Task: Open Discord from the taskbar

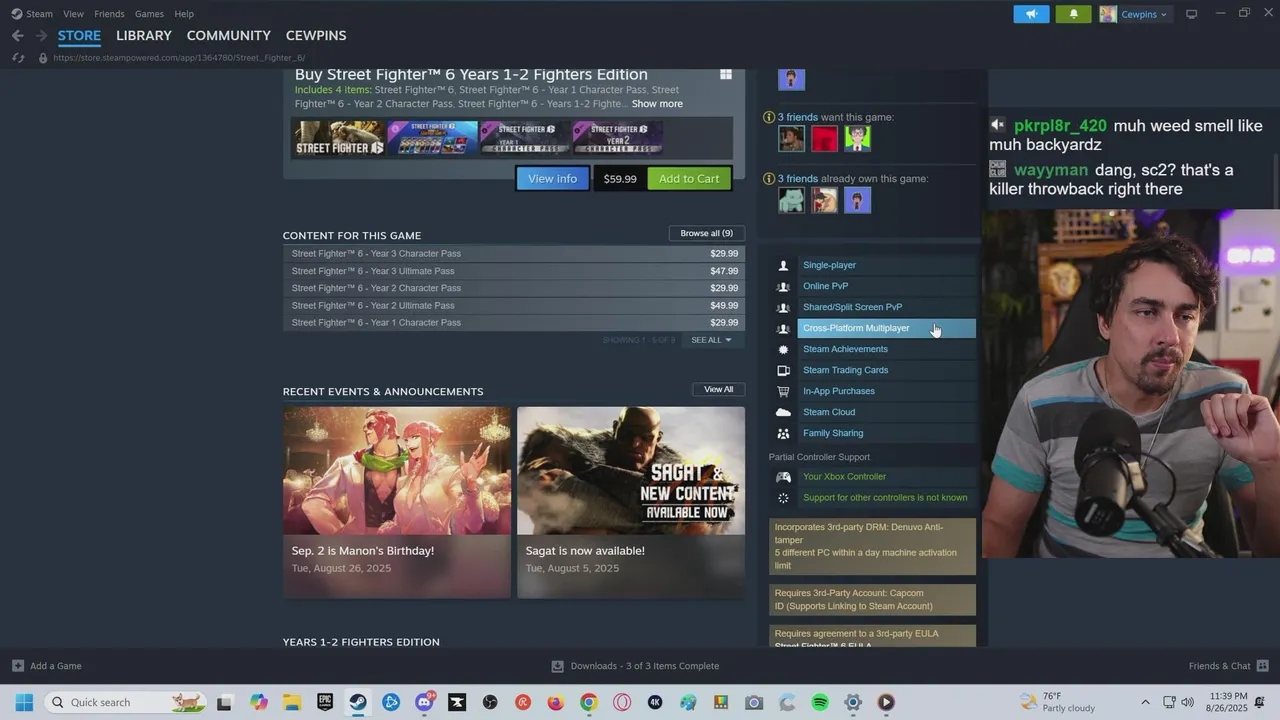Action: (424, 702)
